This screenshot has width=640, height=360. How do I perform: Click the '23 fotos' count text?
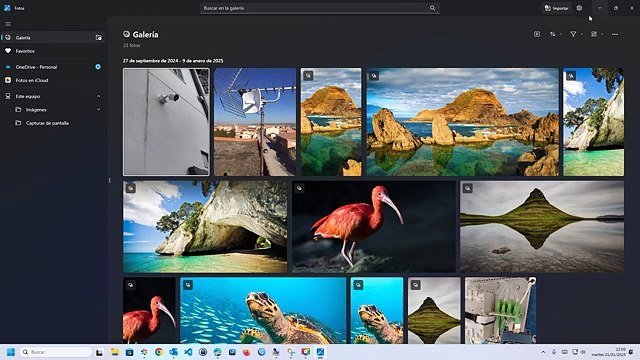click(131, 45)
